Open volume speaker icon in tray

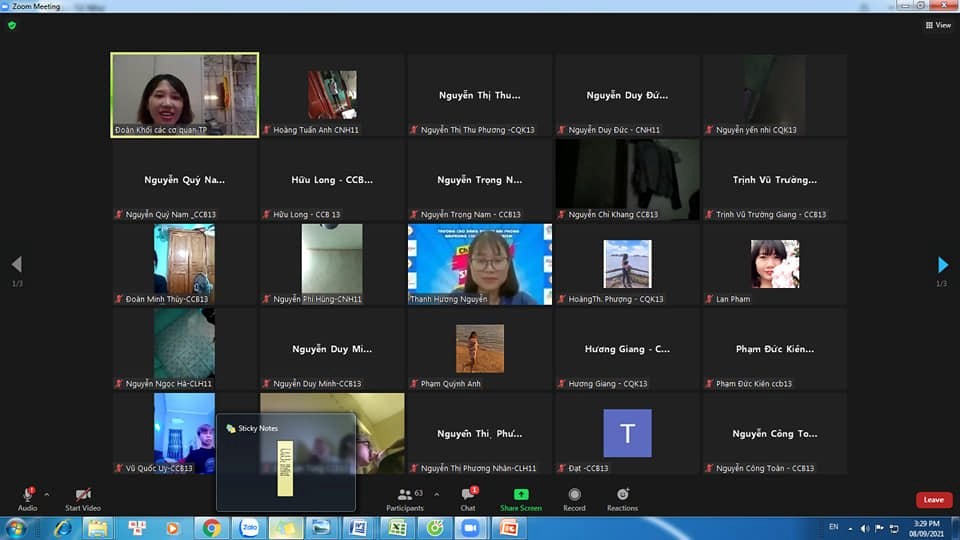click(x=864, y=528)
